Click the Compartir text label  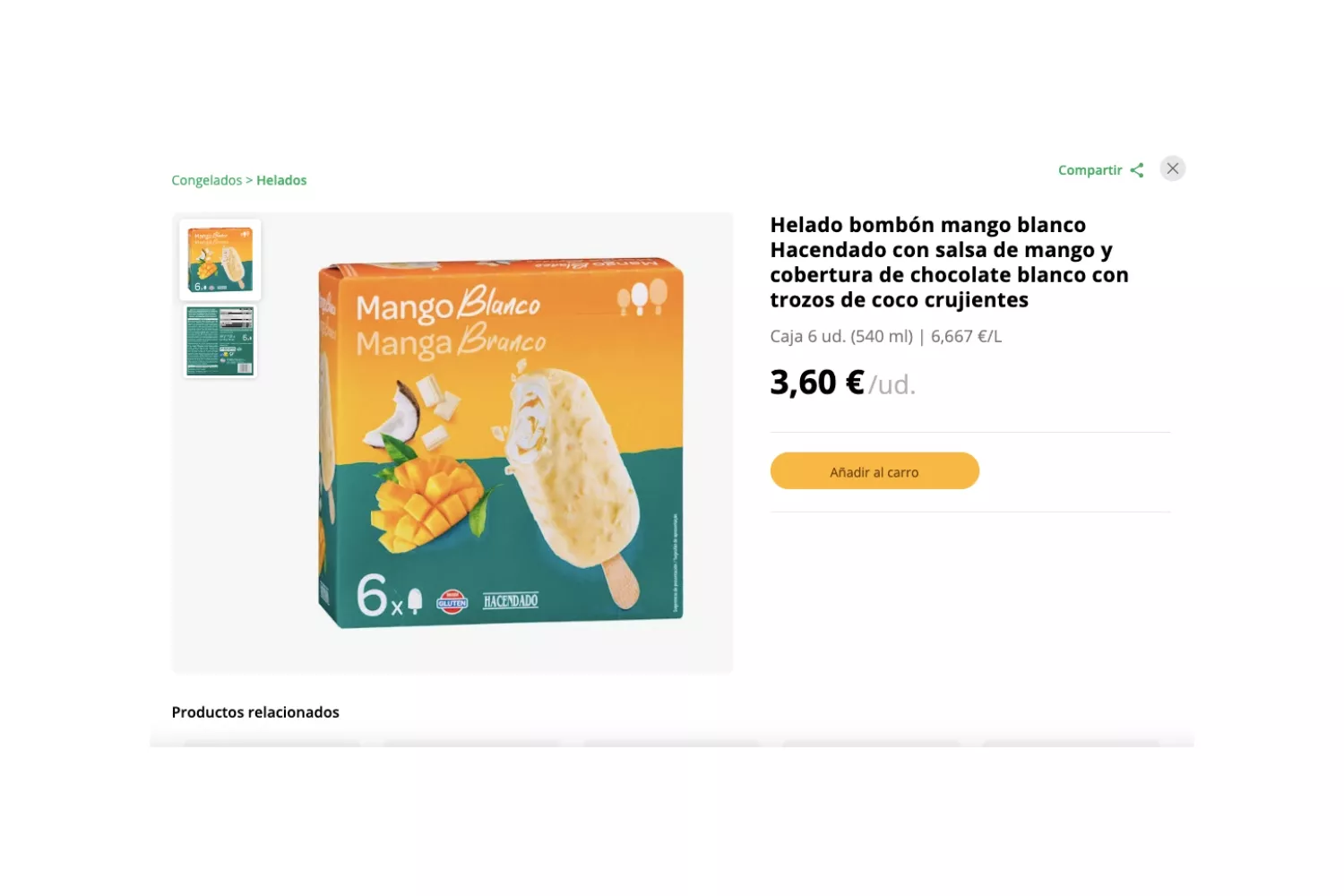click(x=1090, y=170)
